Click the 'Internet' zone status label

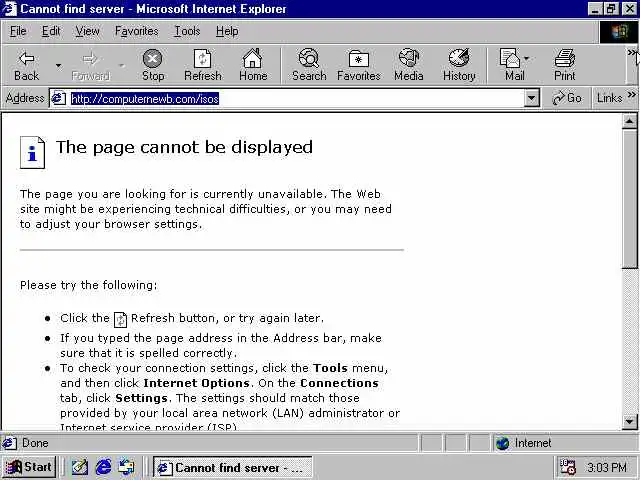(x=533, y=443)
